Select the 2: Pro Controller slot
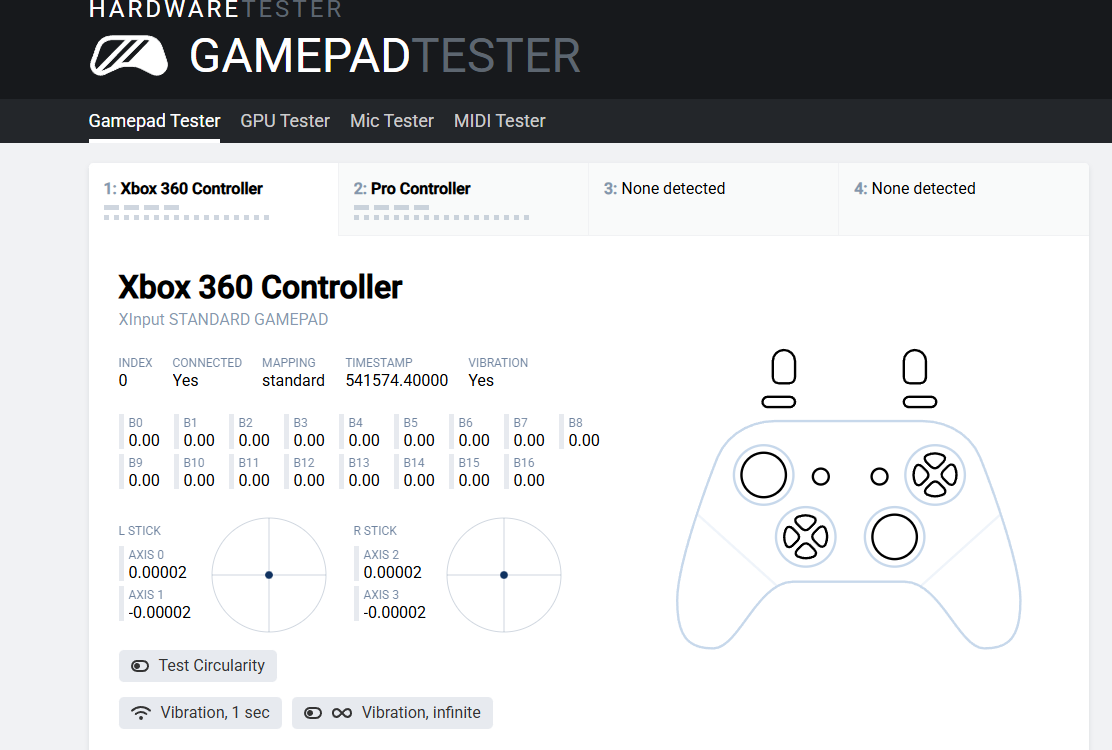Screen dimensions: 1112x750 (x=464, y=199)
